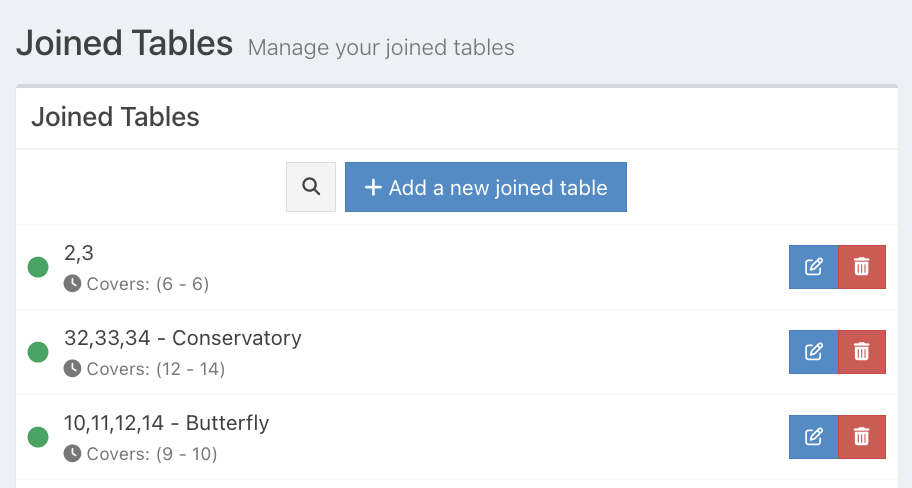Screen dimensions: 912x488
Task: Delete joined table 2,3
Action: [x=861, y=267]
